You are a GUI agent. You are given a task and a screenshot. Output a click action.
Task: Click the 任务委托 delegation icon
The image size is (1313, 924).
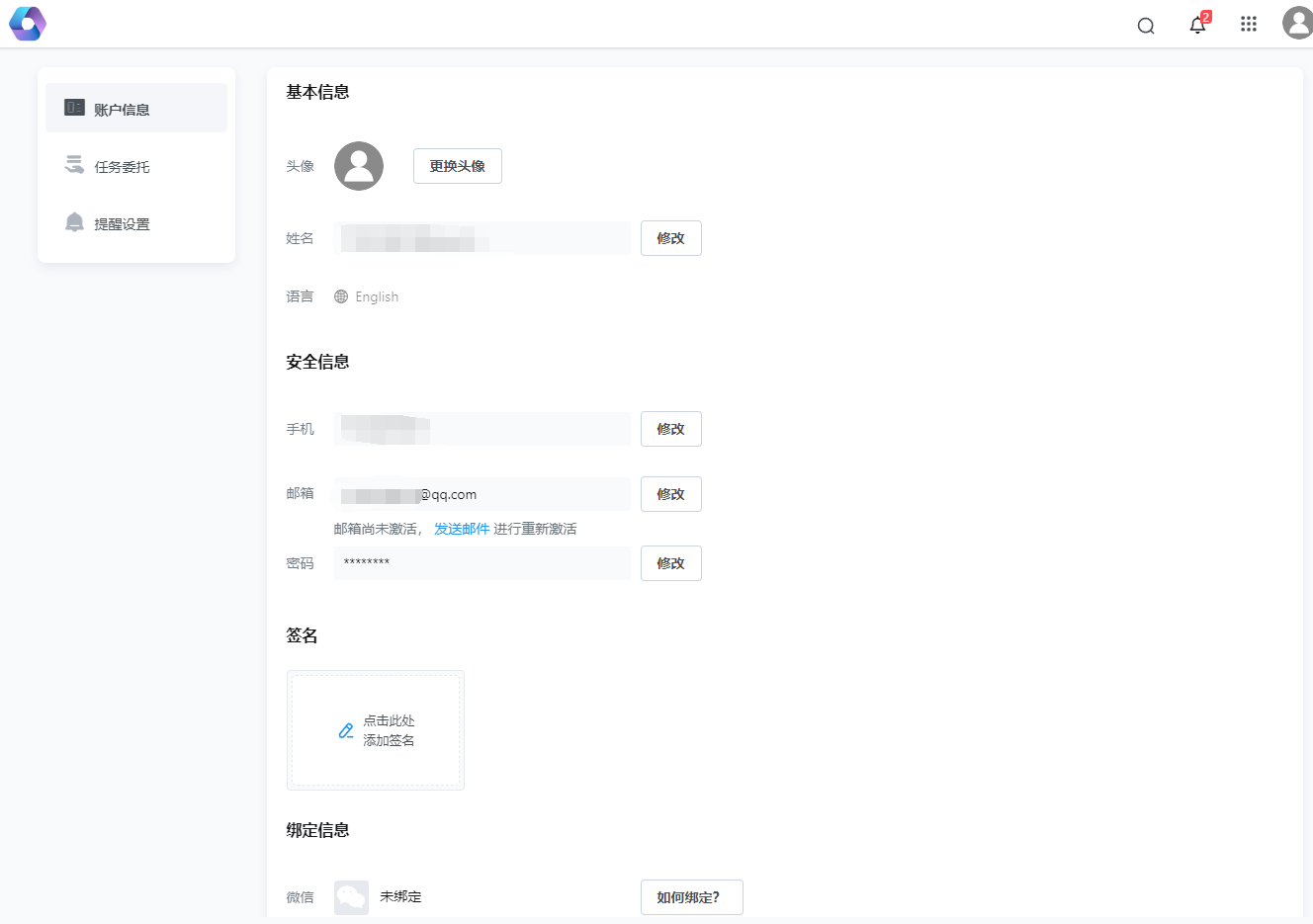coord(73,165)
